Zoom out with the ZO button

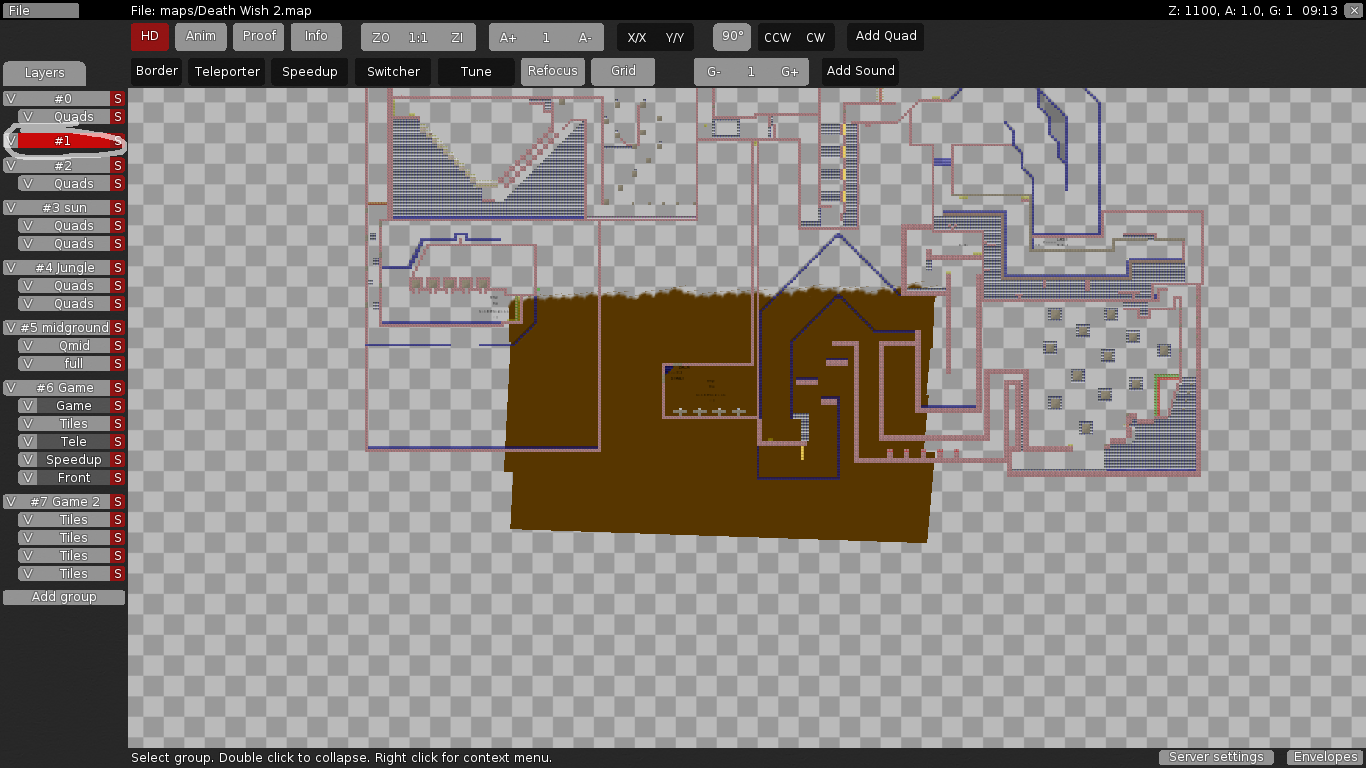(x=381, y=38)
